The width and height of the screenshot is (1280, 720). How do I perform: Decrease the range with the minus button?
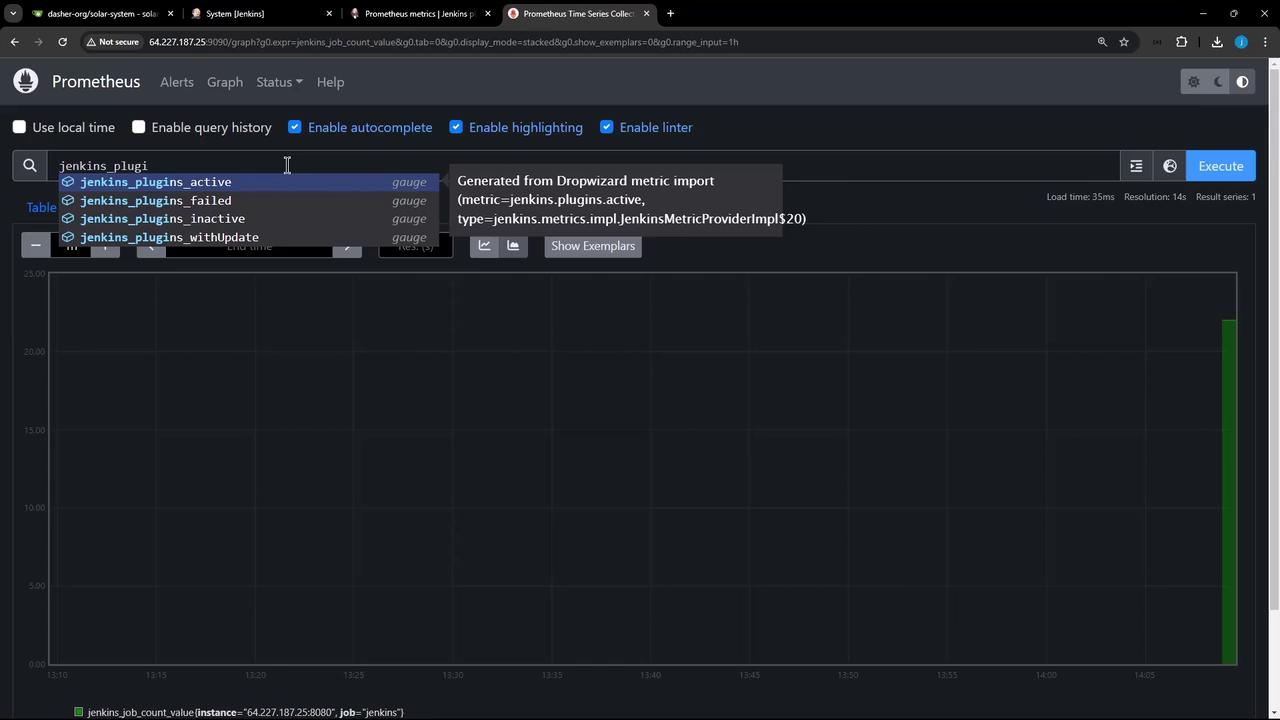click(x=36, y=245)
